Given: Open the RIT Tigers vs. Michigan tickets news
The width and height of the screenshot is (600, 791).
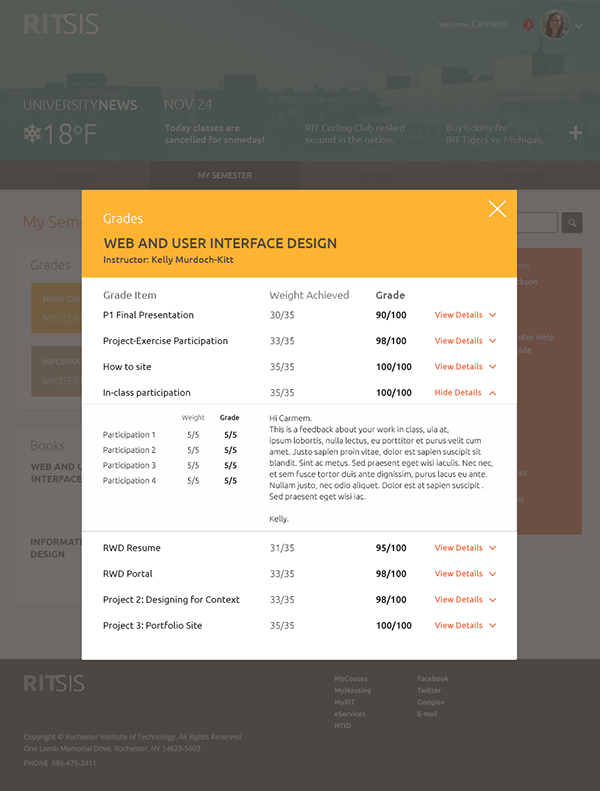Looking at the screenshot, I should (495, 134).
